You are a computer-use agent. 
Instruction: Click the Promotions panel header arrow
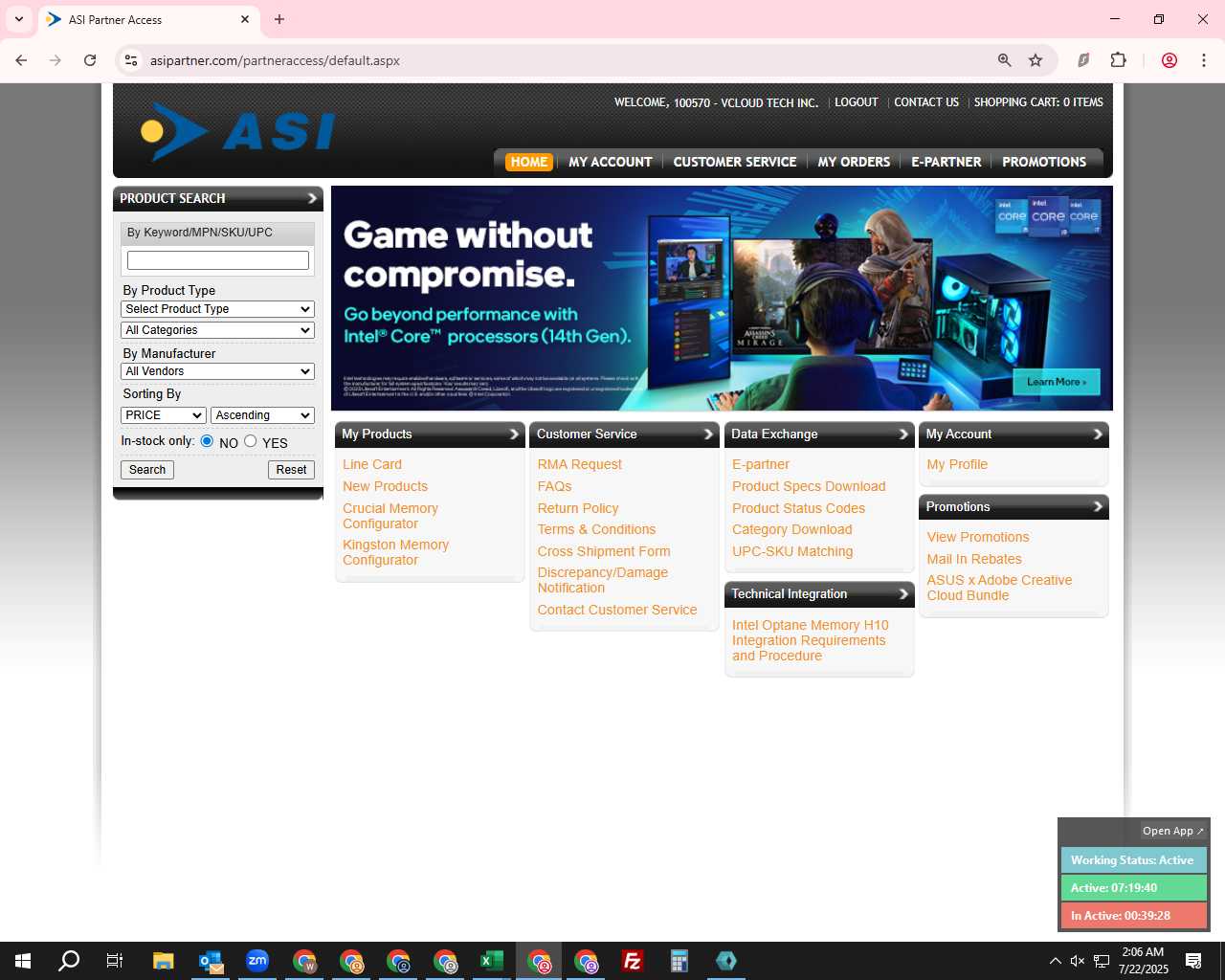(x=1099, y=507)
